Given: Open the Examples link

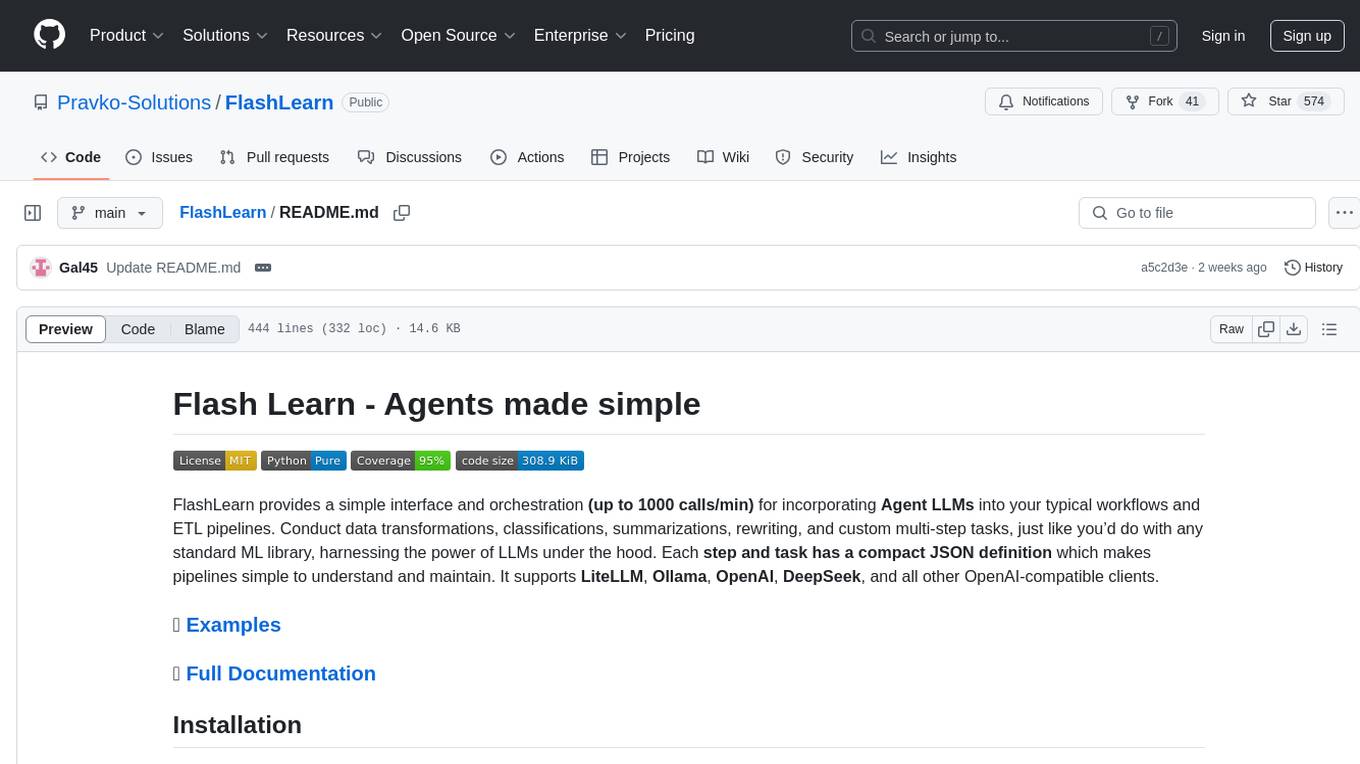Looking at the screenshot, I should coord(233,625).
